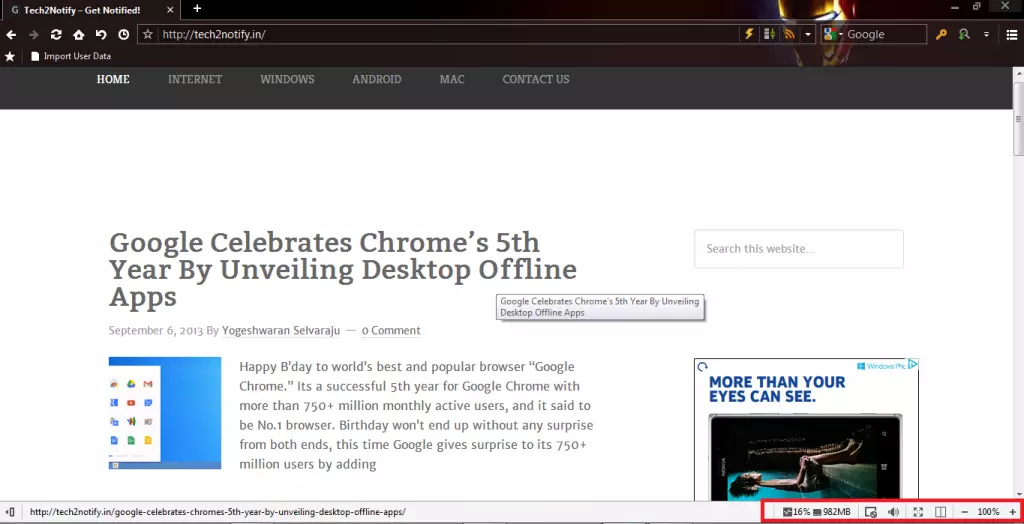Open the 0 Comment link
1024x524 pixels.
(x=391, y=331)
